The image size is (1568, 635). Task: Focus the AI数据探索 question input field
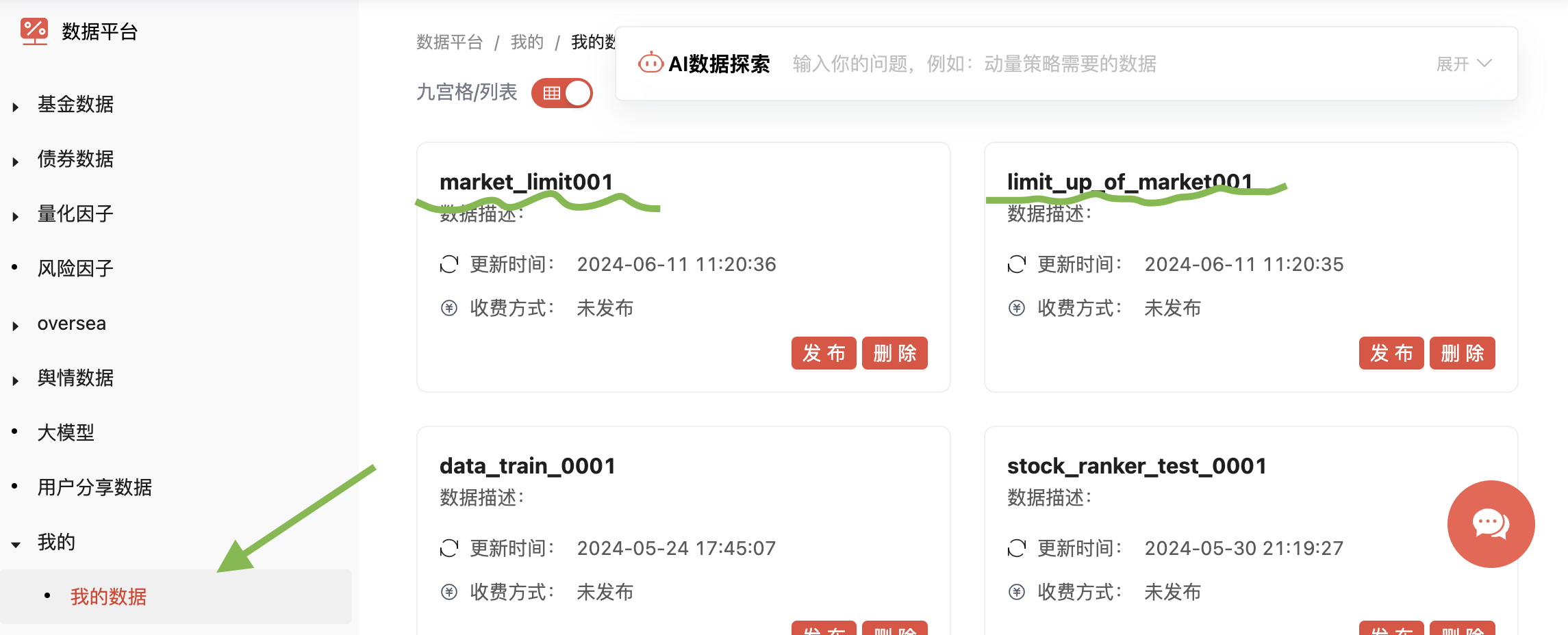1096,64
